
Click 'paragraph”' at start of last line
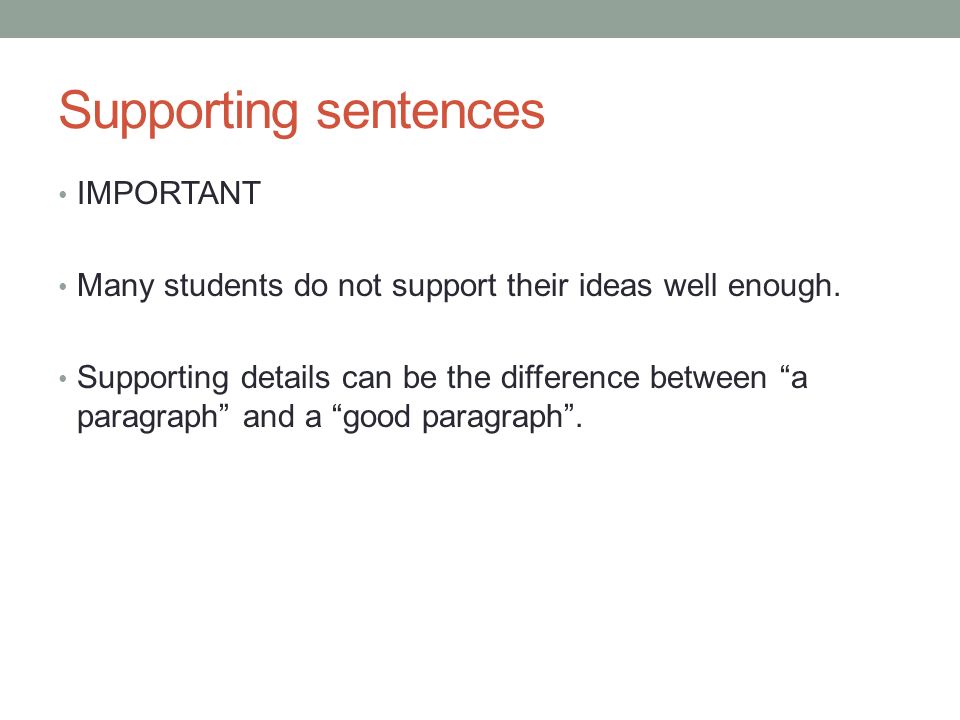click(153, 418)
